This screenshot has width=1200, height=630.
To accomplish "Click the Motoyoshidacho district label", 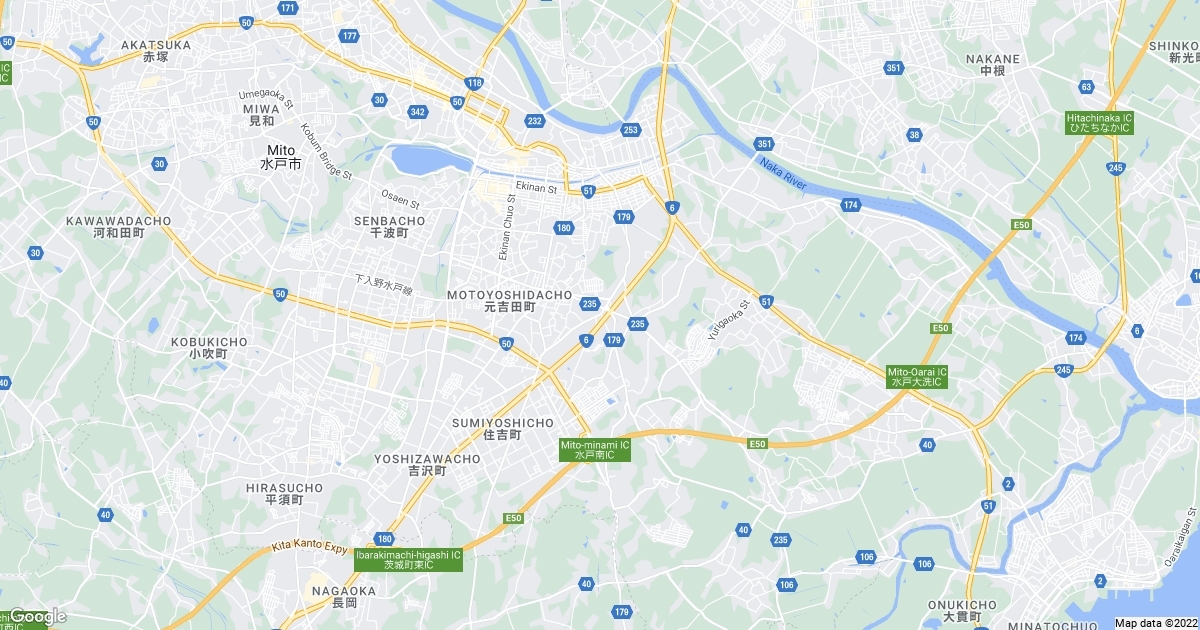I will [x=509, y=301].
